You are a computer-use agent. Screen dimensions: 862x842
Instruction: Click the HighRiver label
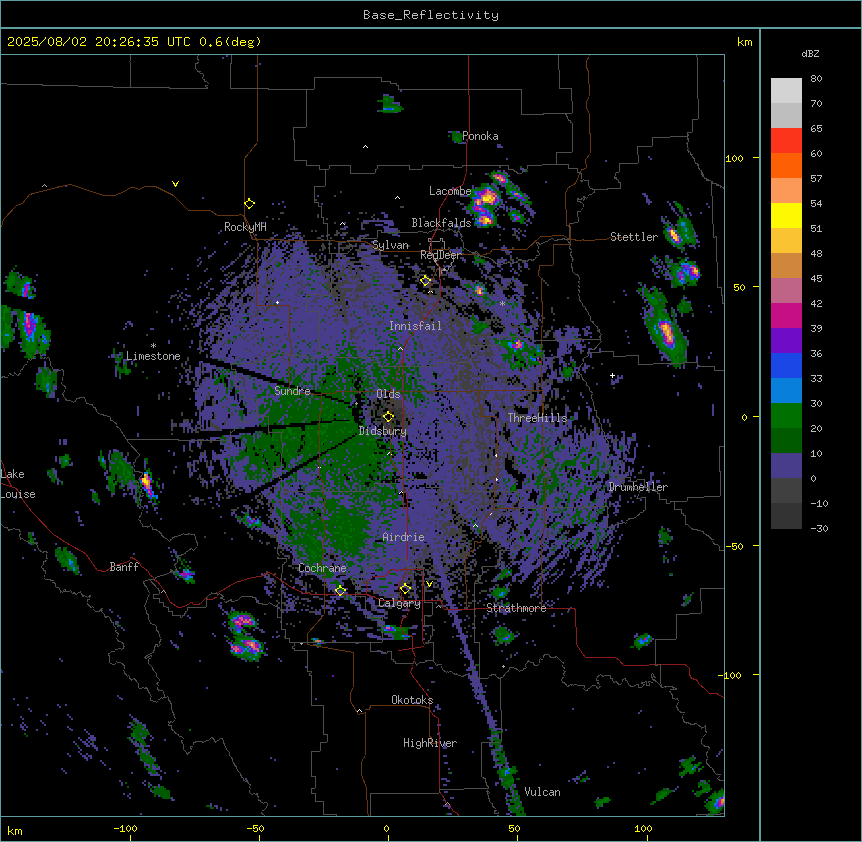tap(430, 743)
